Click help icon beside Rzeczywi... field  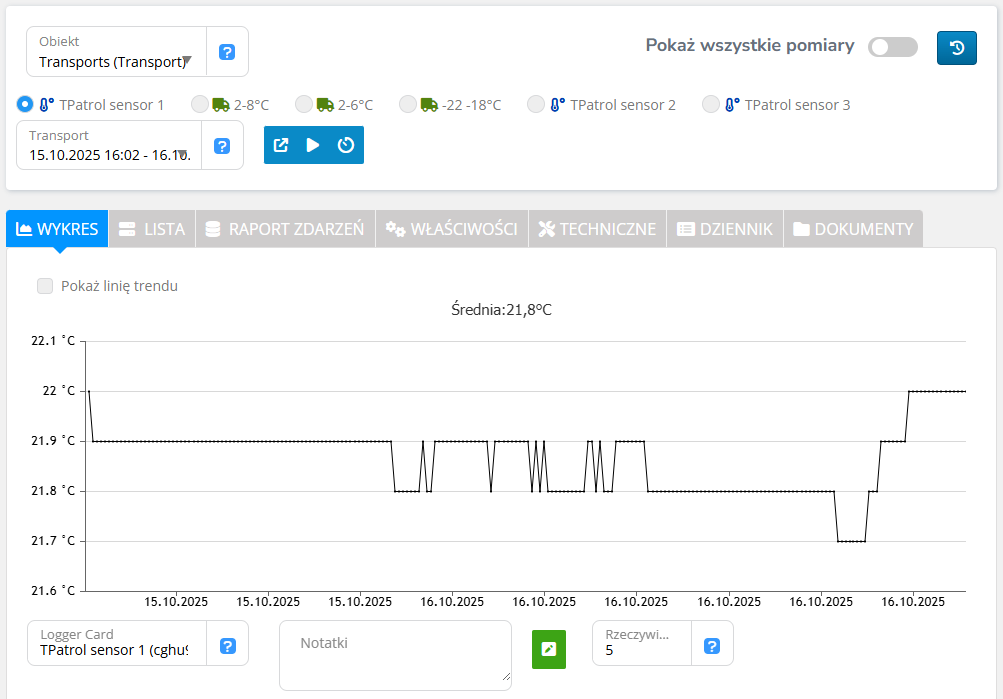[x=712, y=646]
